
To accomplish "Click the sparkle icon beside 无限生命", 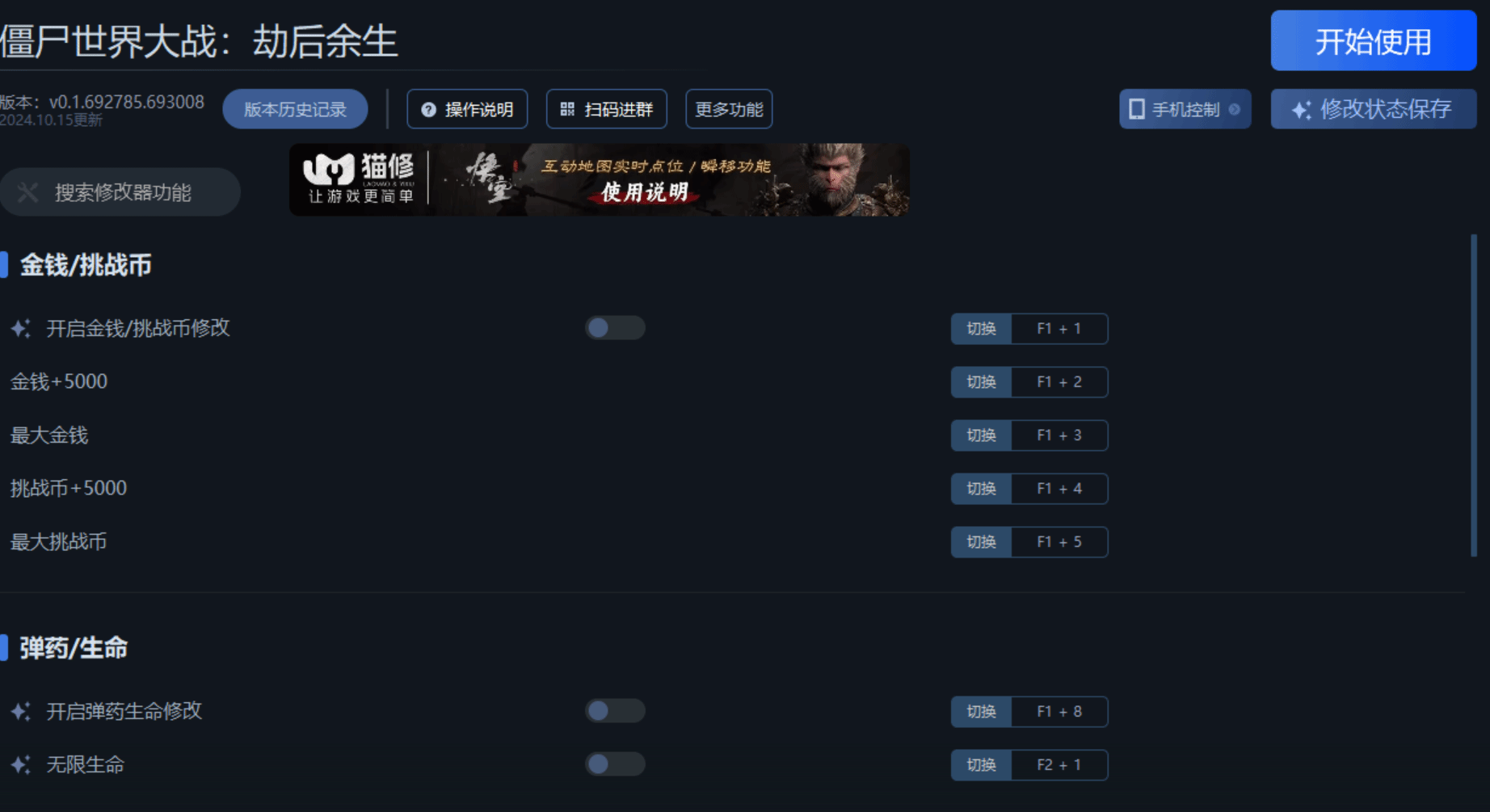I will click(21, 764).
